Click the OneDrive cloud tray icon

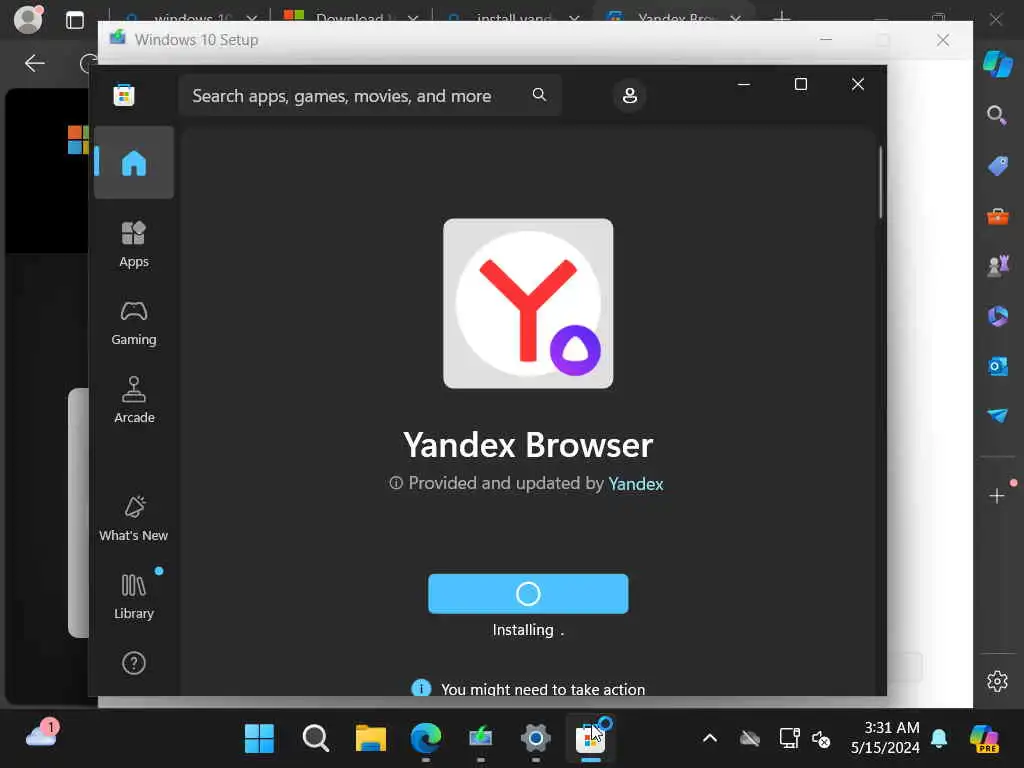[x=750, y=739]
